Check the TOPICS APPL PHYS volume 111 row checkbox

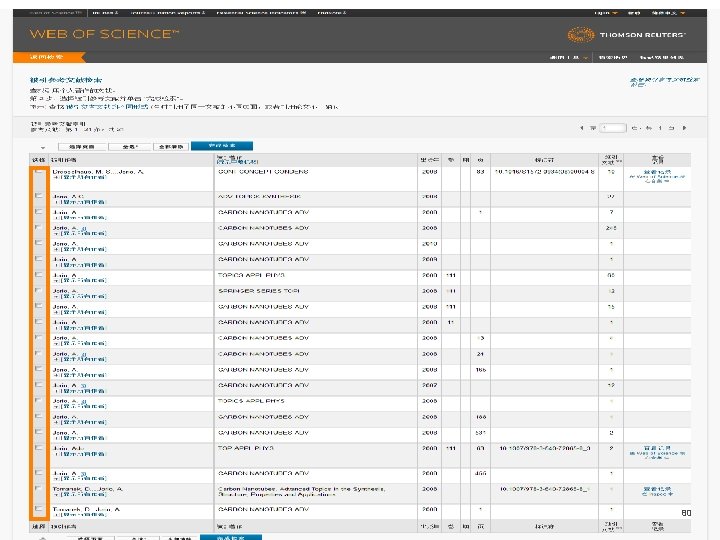click(x=39, y=275)
